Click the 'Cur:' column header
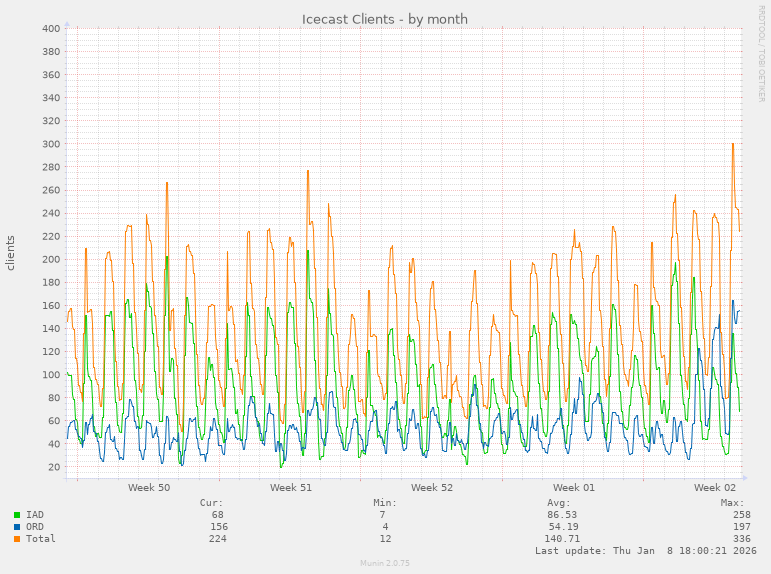The image size is (771, 574). (211, 503)
